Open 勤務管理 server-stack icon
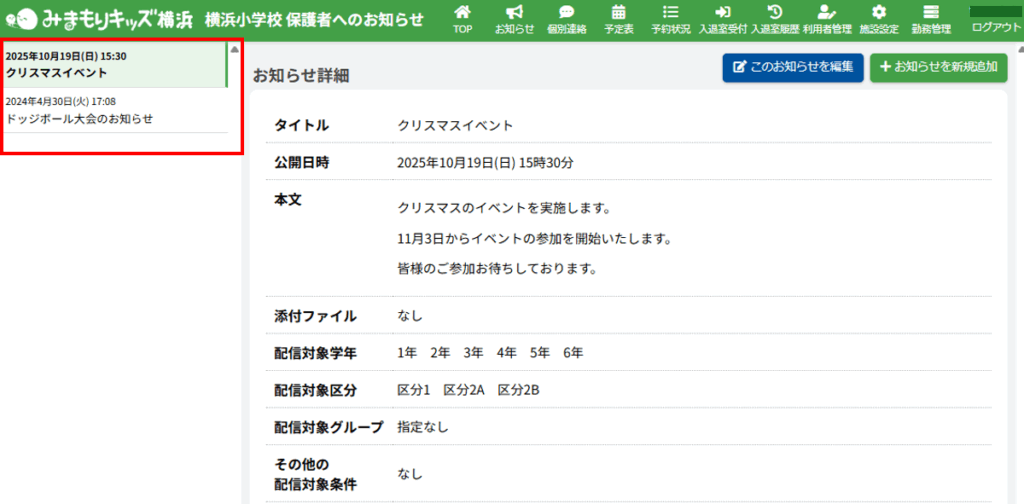The image size is (1024, 504). tap(931, 19)
